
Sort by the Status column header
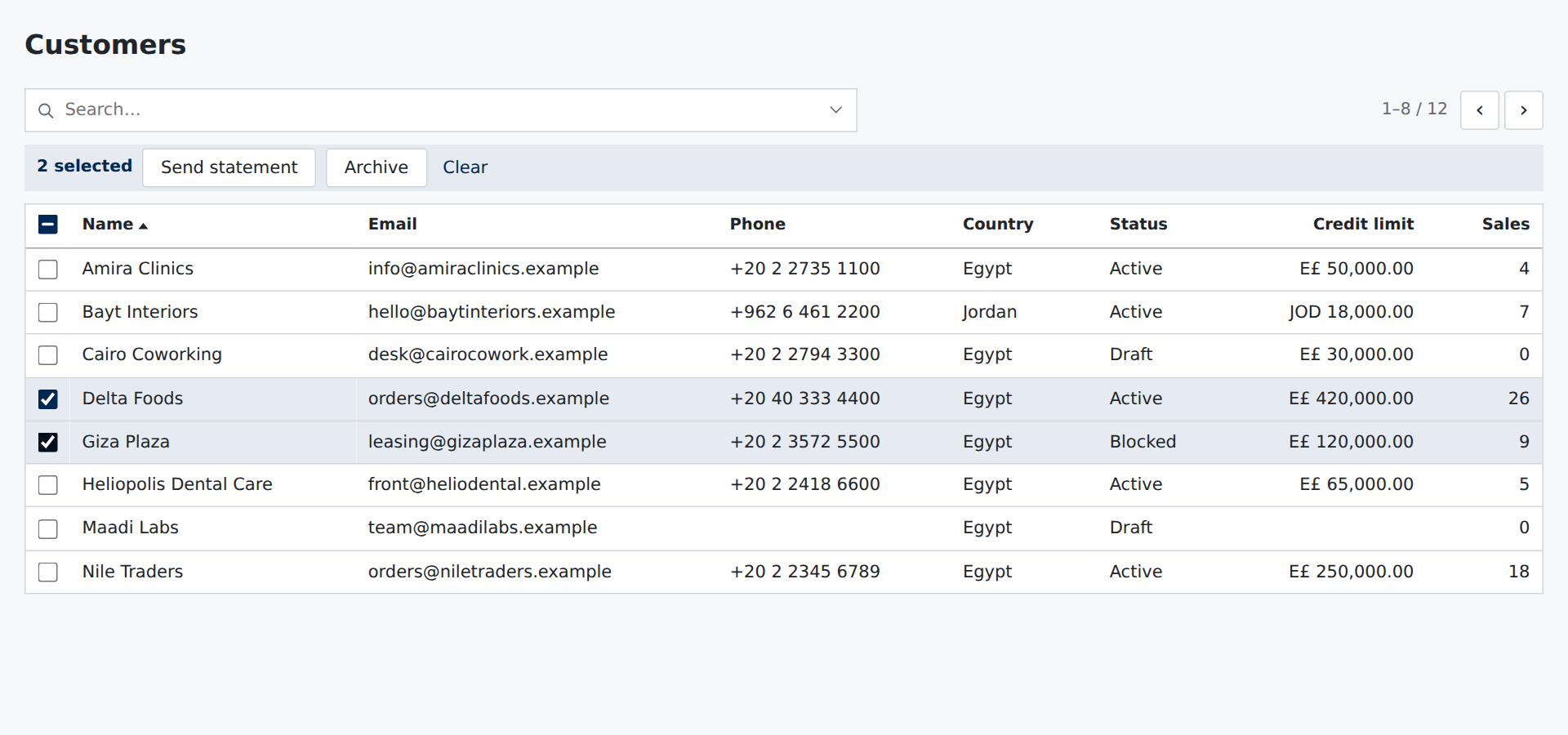click(x=1138, y=224)
